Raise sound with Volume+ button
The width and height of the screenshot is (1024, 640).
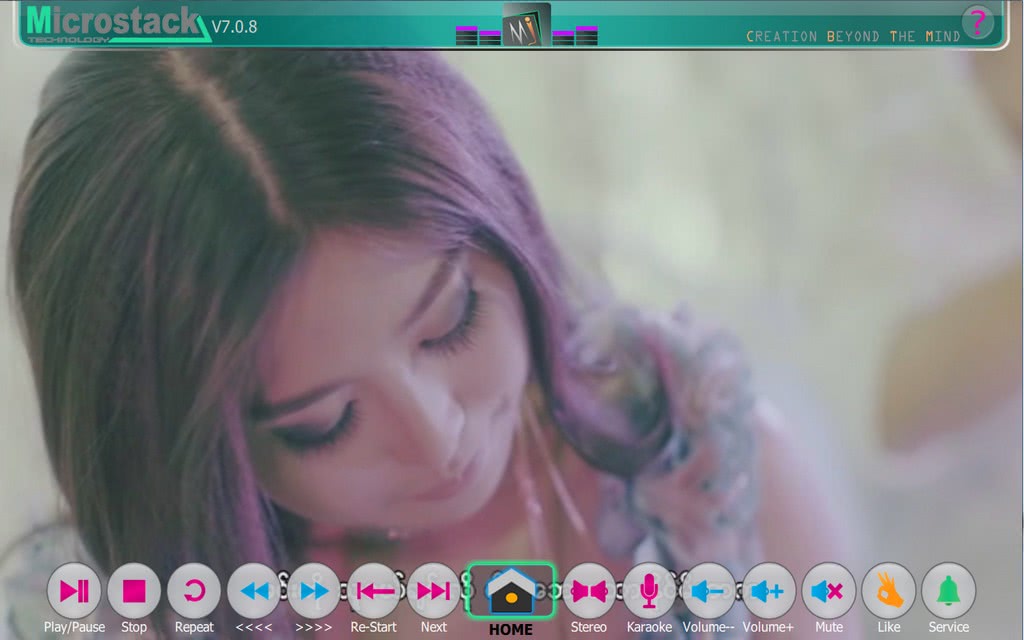[769, 591]
